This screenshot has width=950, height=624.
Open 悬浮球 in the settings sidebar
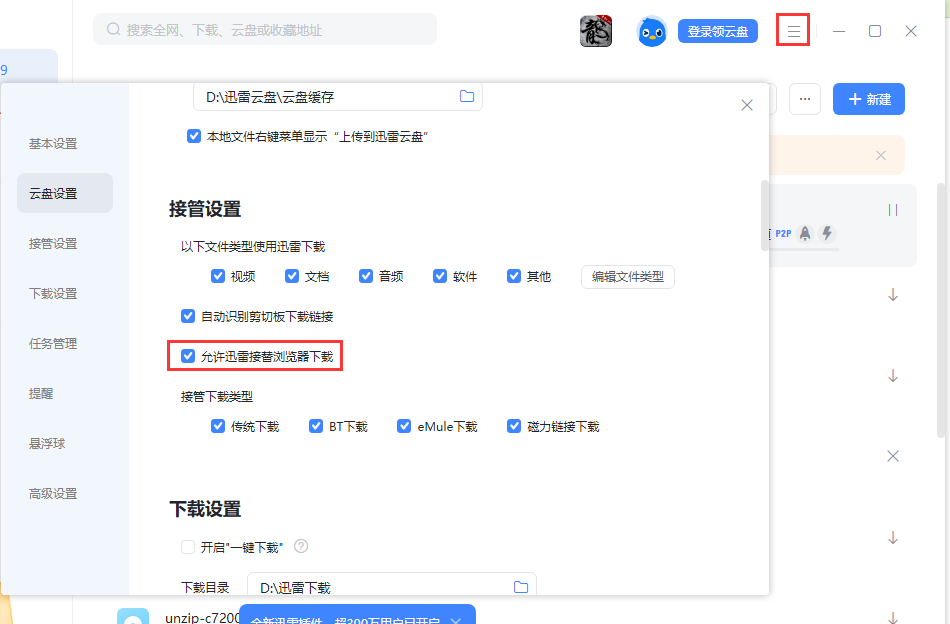coord(47,443)
